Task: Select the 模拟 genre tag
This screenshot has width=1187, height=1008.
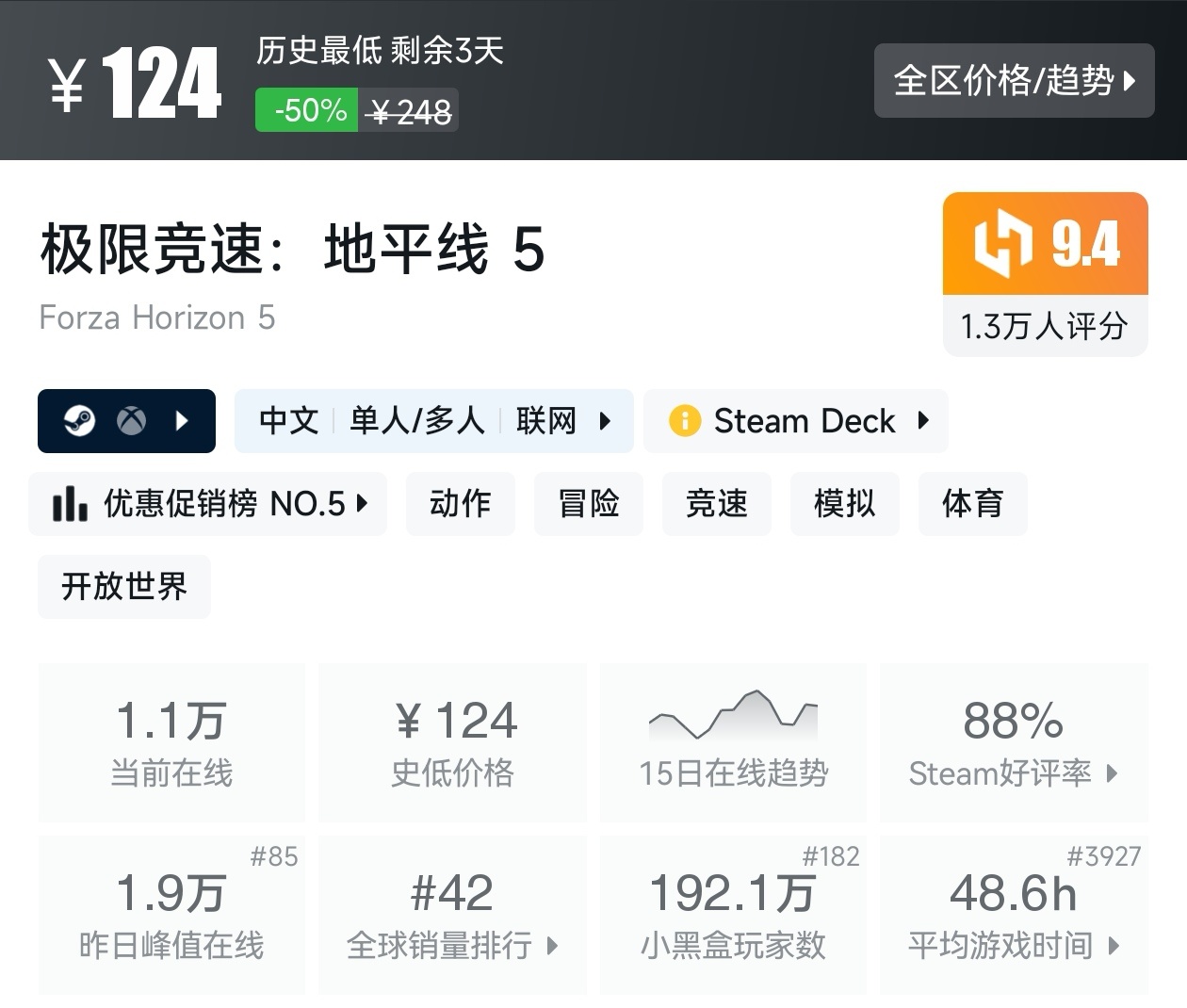Action: pyautogui.click(x=845, y=504)
